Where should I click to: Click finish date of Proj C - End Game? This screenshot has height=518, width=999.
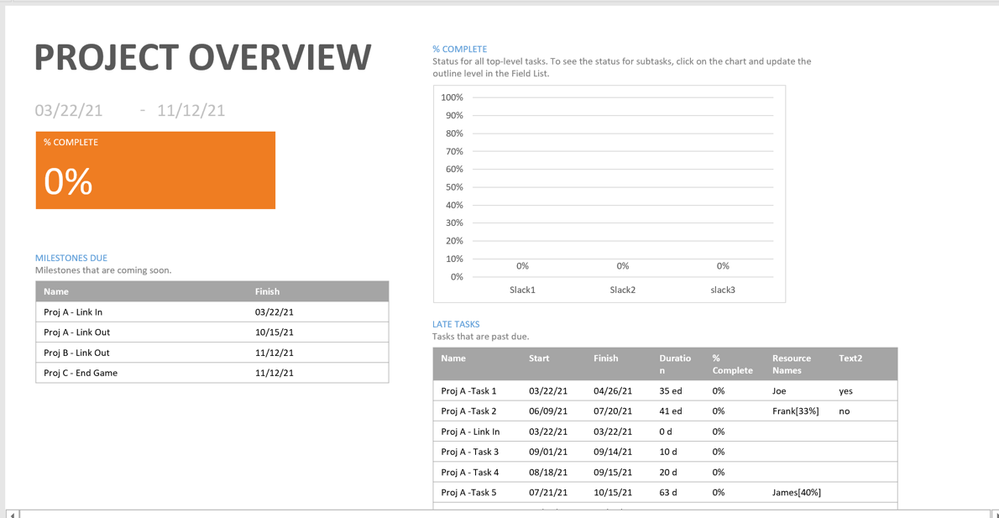(x=274, y=373)
